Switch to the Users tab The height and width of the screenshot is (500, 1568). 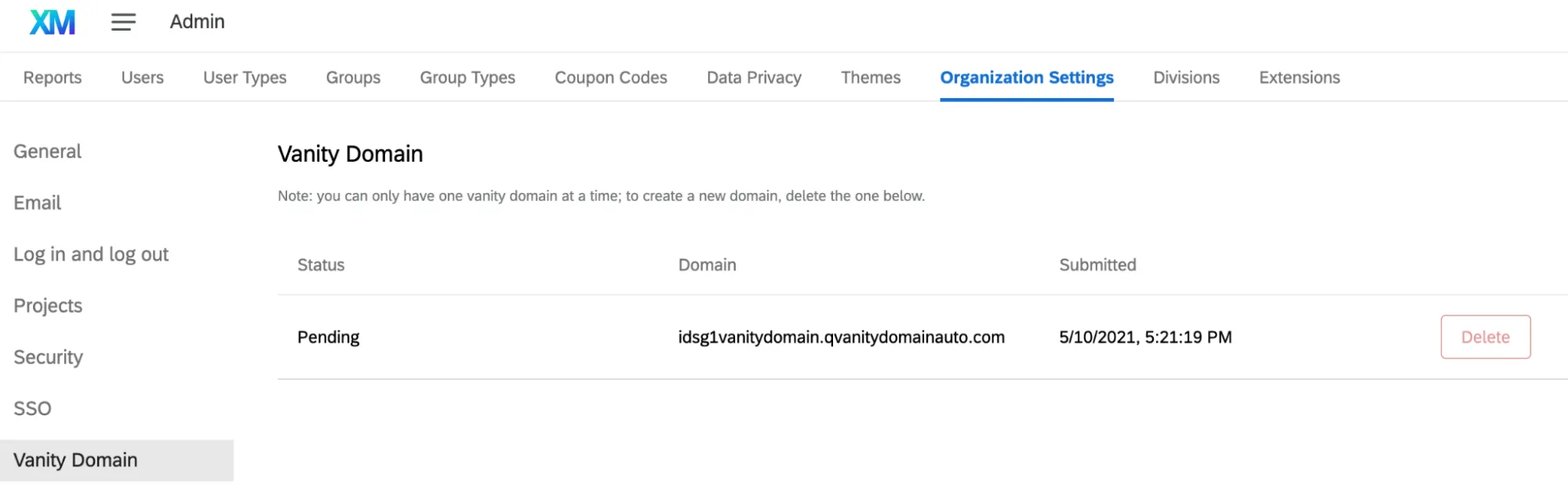point(142,78)
